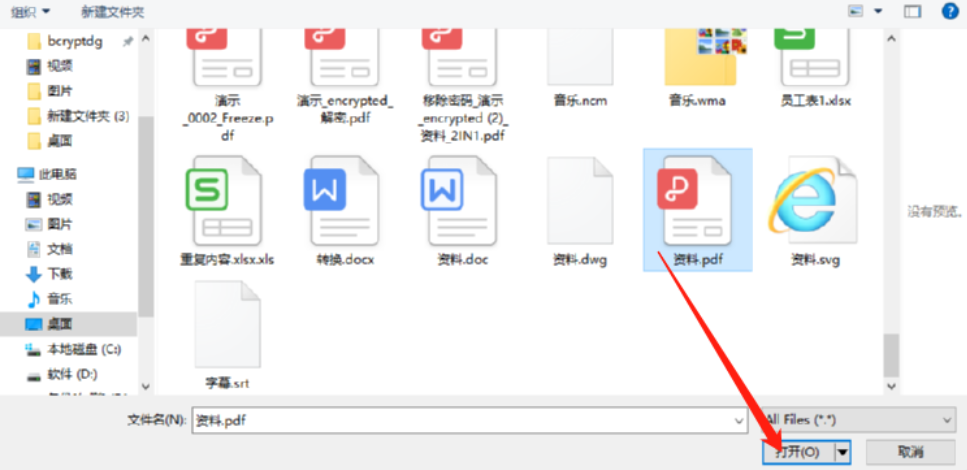This screenshot has width=967, height=470.
Task: Click the 下载 blue arrow icon
Action: (x=33, y=274)
